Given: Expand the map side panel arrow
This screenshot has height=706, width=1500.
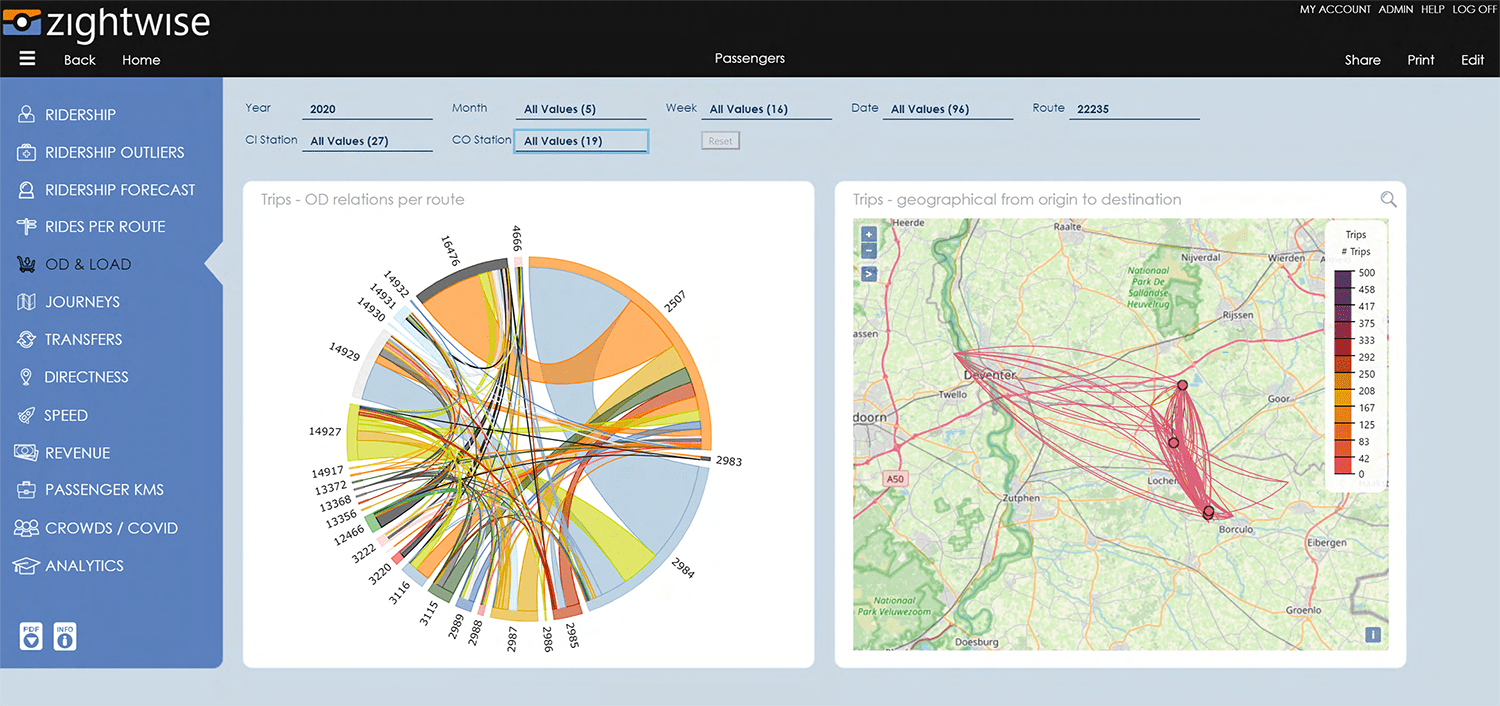Looking at the screenshot, I should point(868,273).
